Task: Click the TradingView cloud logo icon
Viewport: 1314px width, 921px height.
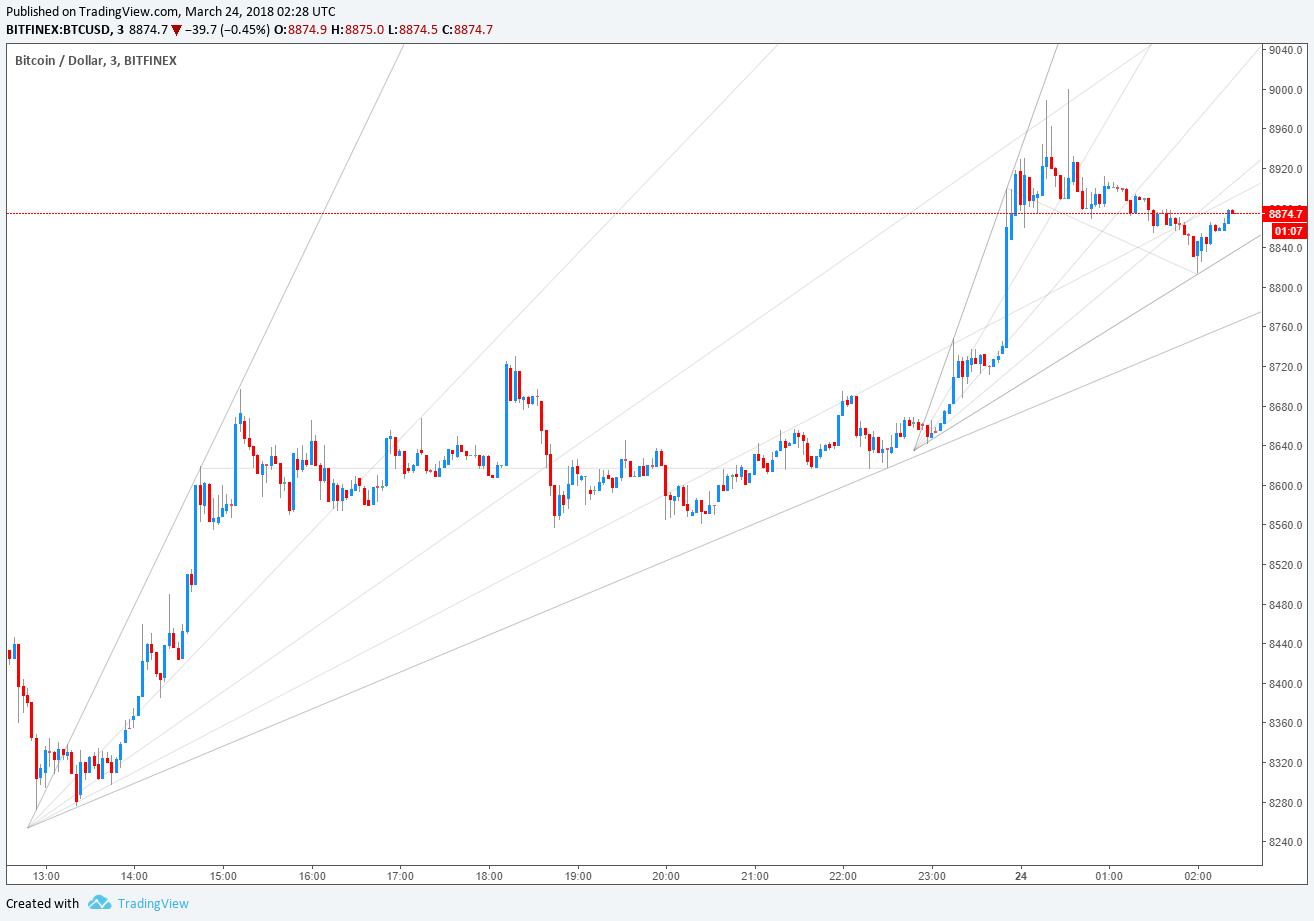Action: 99,903
